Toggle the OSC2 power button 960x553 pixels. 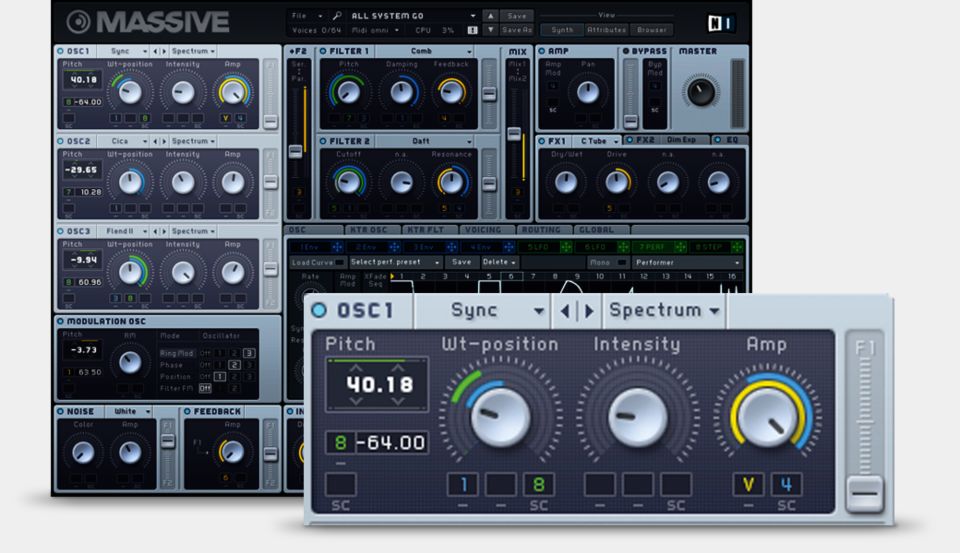(x=60, y=141)
